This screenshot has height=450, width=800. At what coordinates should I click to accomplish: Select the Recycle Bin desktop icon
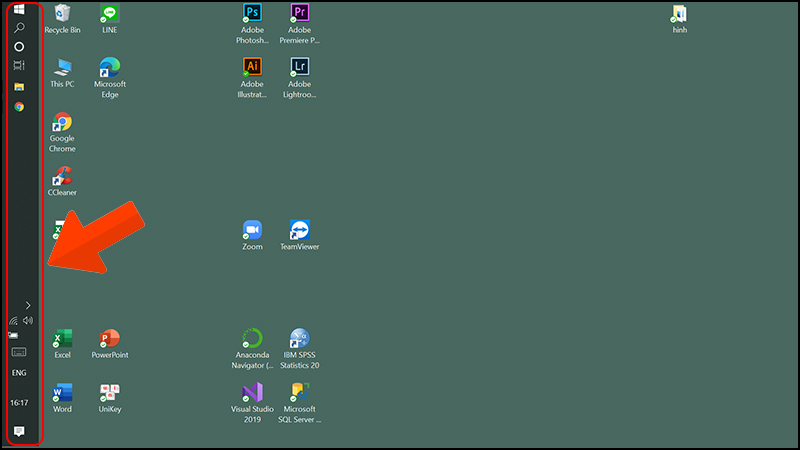[62, 15]
